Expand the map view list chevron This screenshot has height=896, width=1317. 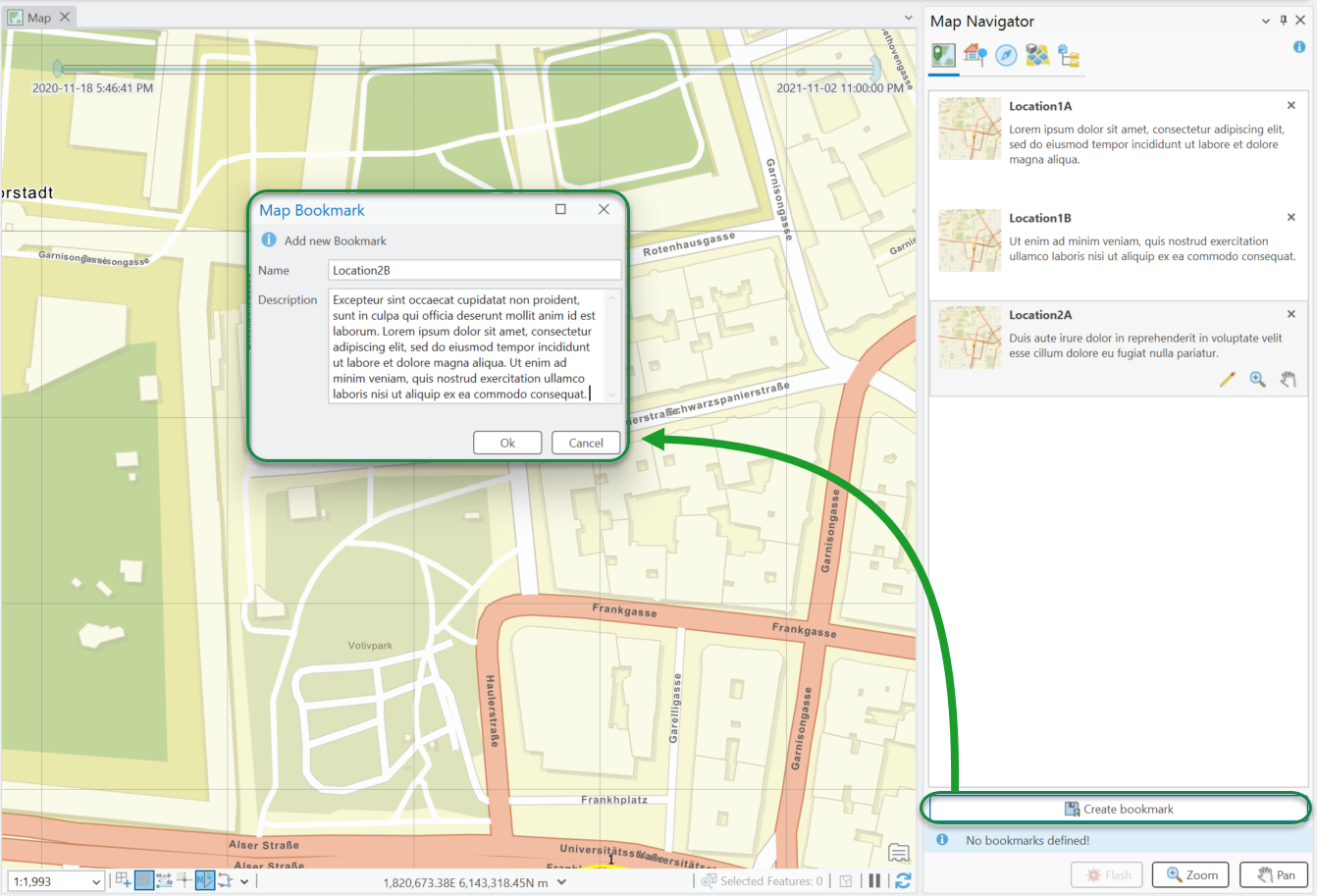[909, 17]
